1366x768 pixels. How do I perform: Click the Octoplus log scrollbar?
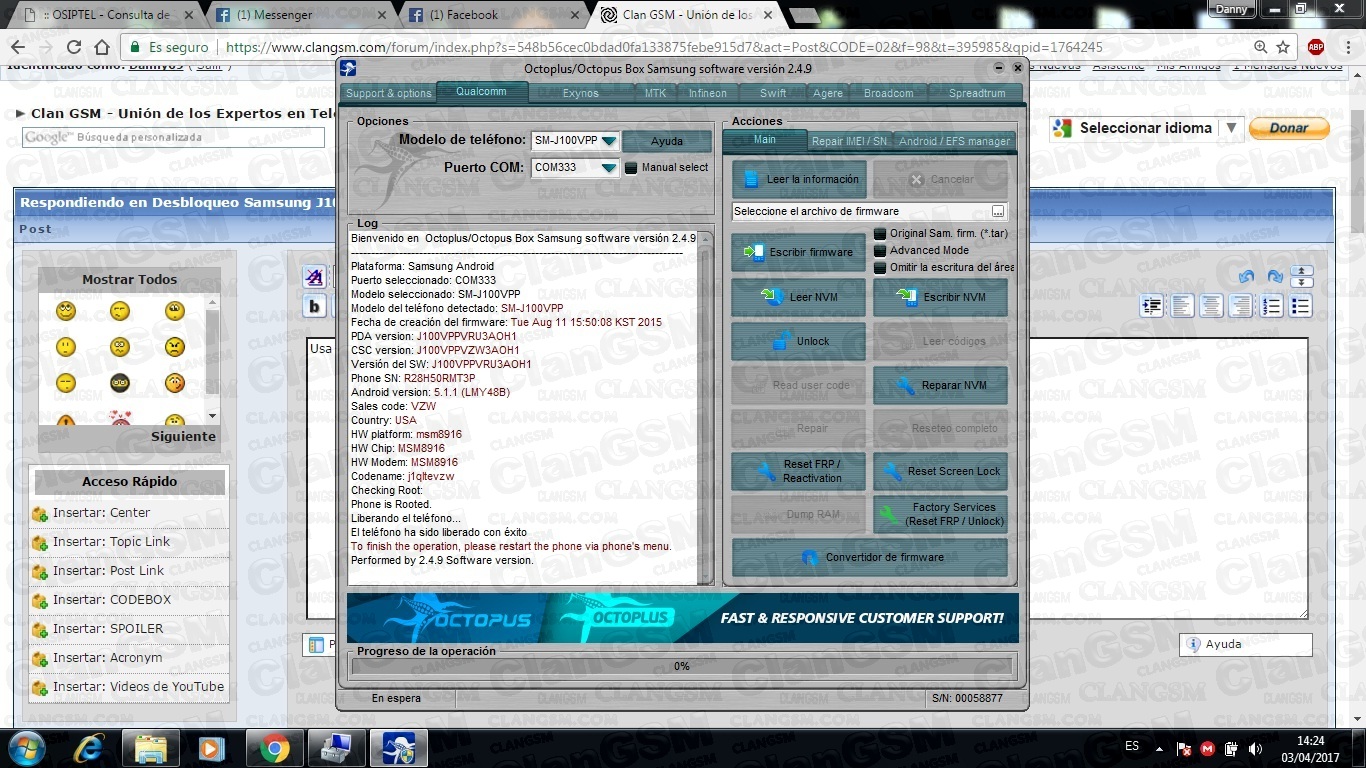[x=705, y=408]
